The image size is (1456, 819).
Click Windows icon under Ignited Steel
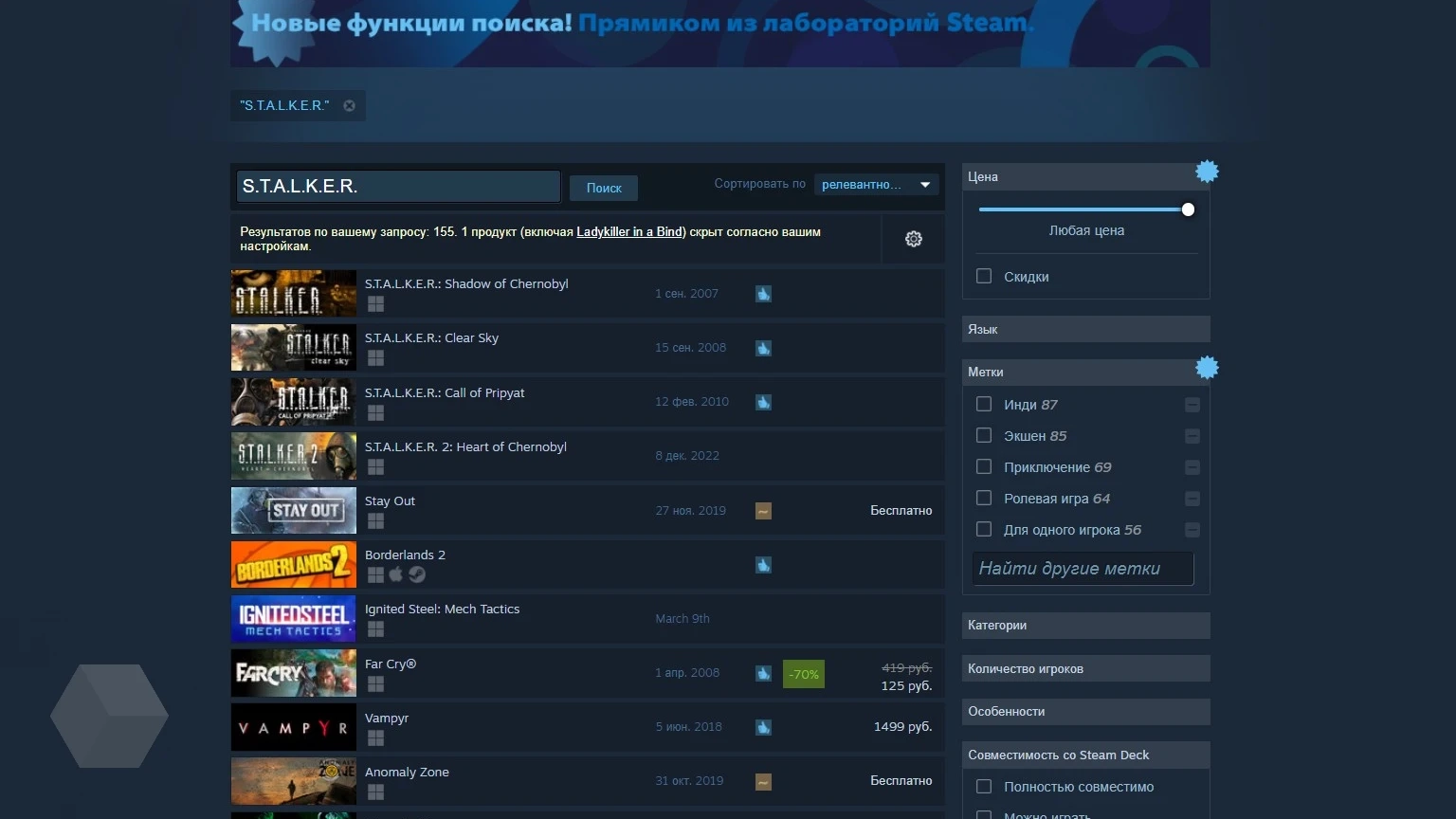coord(375,628)
